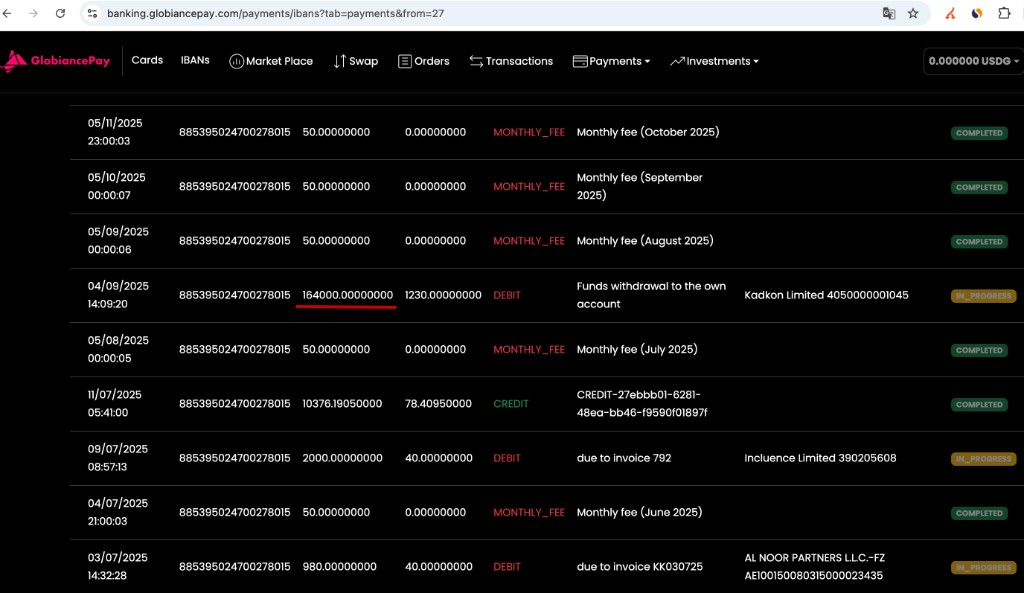Click the translate page icon
This screenshot has height=593, width=1024.
point(888,13)
